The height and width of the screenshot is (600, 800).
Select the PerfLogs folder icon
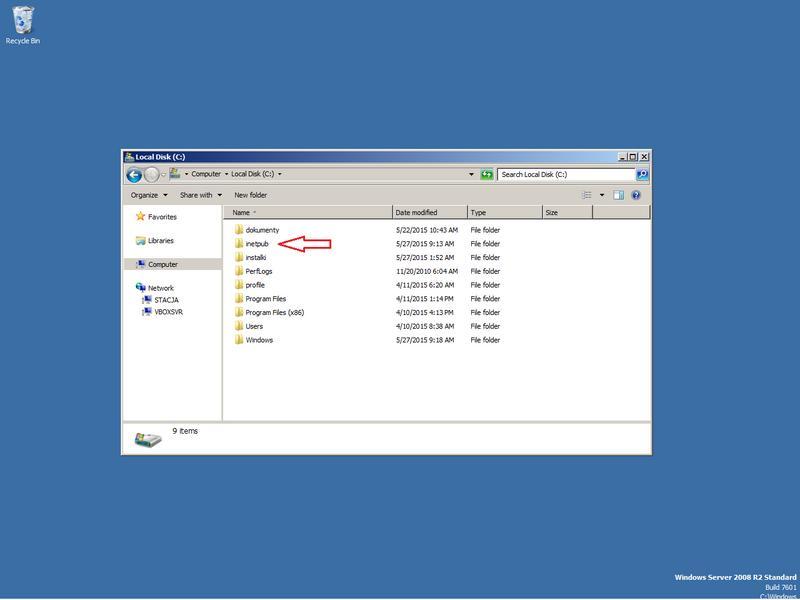(x=239, y=271)
